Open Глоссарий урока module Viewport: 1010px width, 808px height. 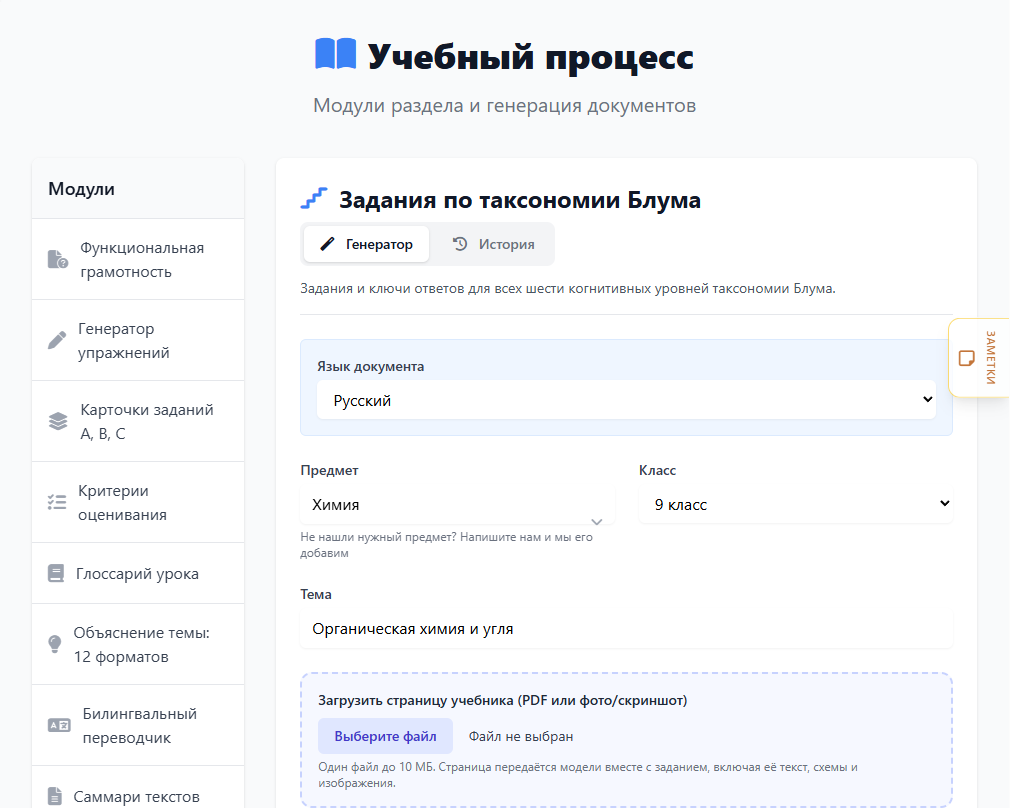pos(138,573)
